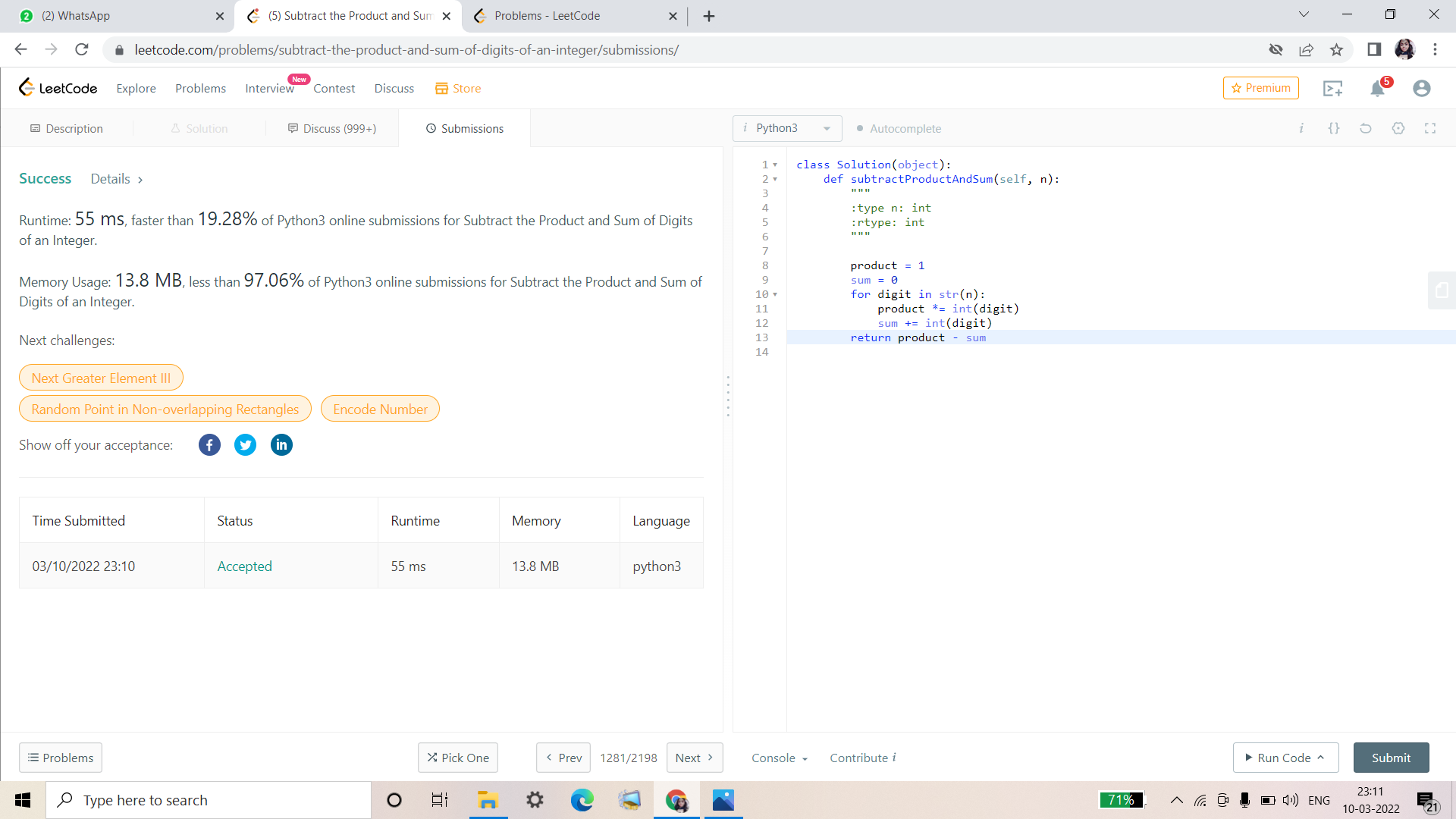Open the side notes panel icon
This screenshot has width=1456, height=819.
[x=1442, y=290]
